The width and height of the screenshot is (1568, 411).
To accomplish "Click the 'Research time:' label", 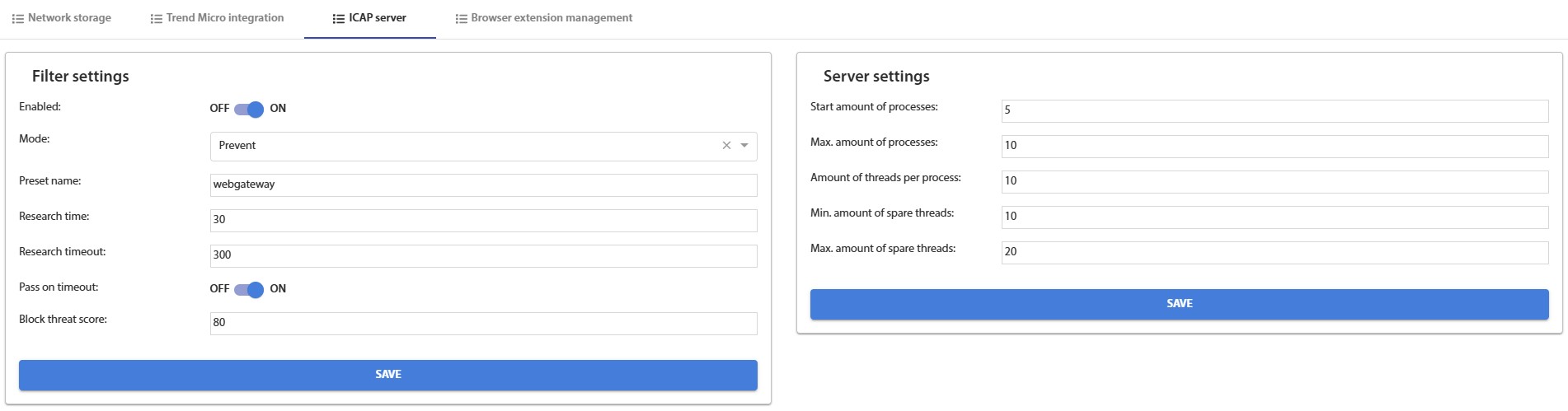I will (x=54, y=217).
